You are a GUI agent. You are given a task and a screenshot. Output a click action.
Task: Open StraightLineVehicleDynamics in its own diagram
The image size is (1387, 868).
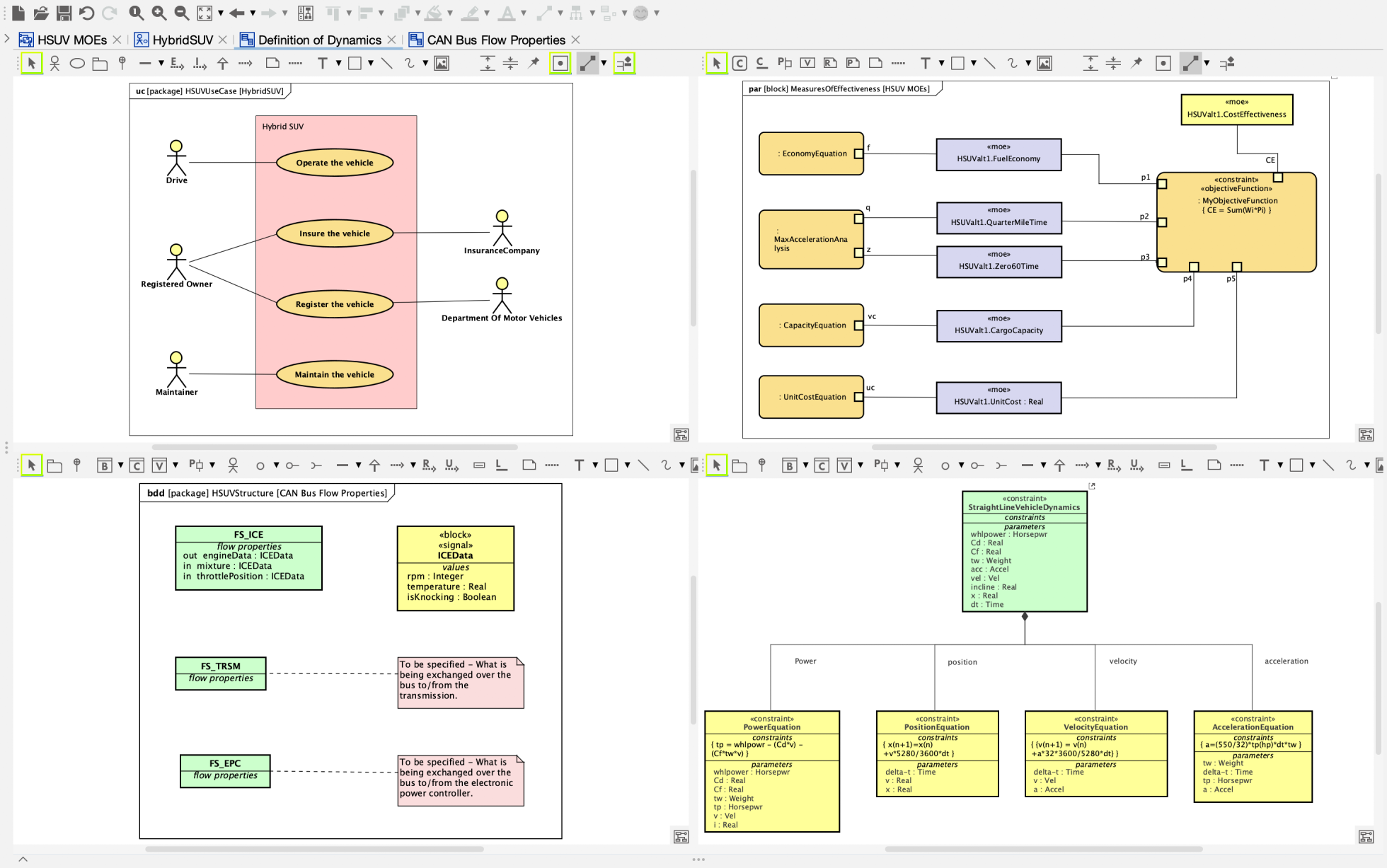[x=1092, y=485]
